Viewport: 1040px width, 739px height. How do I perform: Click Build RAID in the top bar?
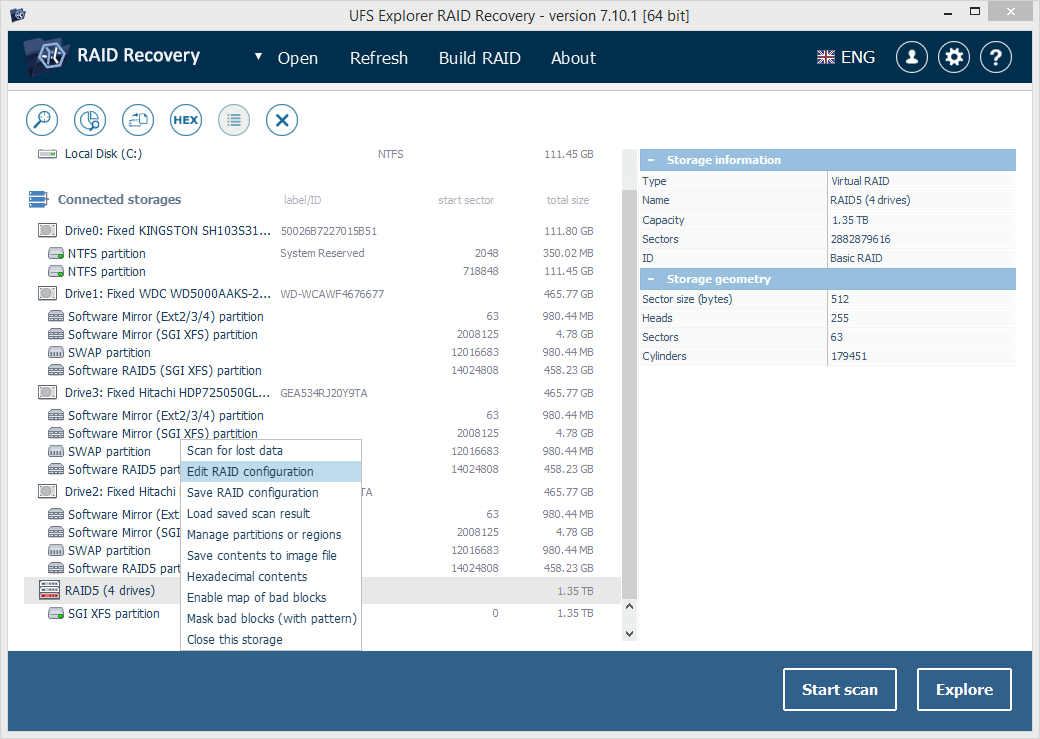(479, 58)
